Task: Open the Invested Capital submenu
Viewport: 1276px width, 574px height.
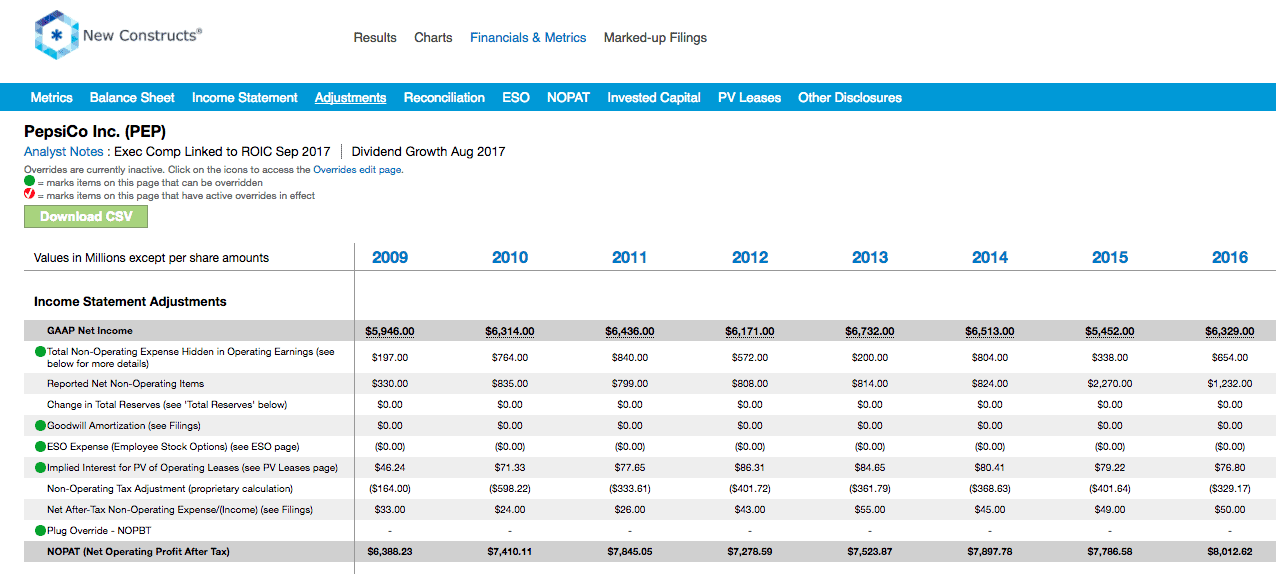Action: [654, 97]
